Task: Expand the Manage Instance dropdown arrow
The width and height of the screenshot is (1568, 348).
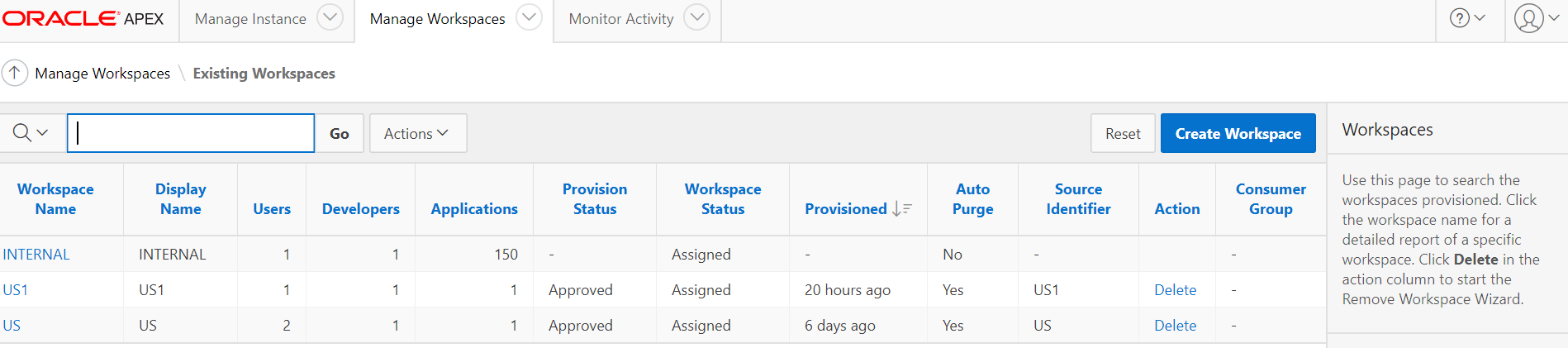Action: click(330, 17)
